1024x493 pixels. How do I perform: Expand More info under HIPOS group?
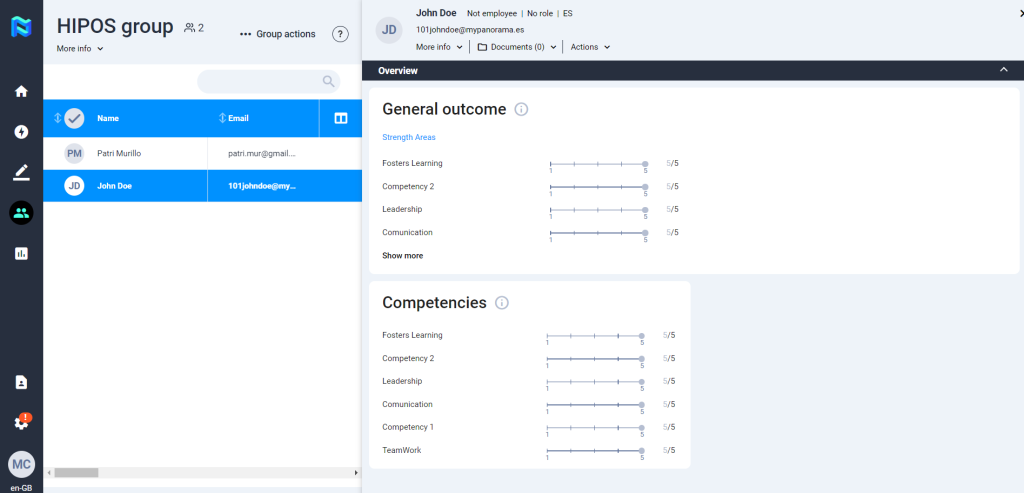pos(80,48)
